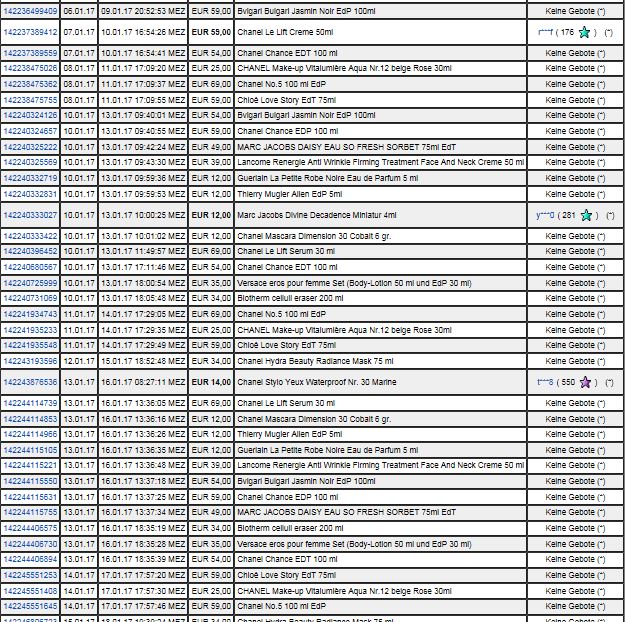
Task: Open item number 142238475026
Action: pos(30,68)
